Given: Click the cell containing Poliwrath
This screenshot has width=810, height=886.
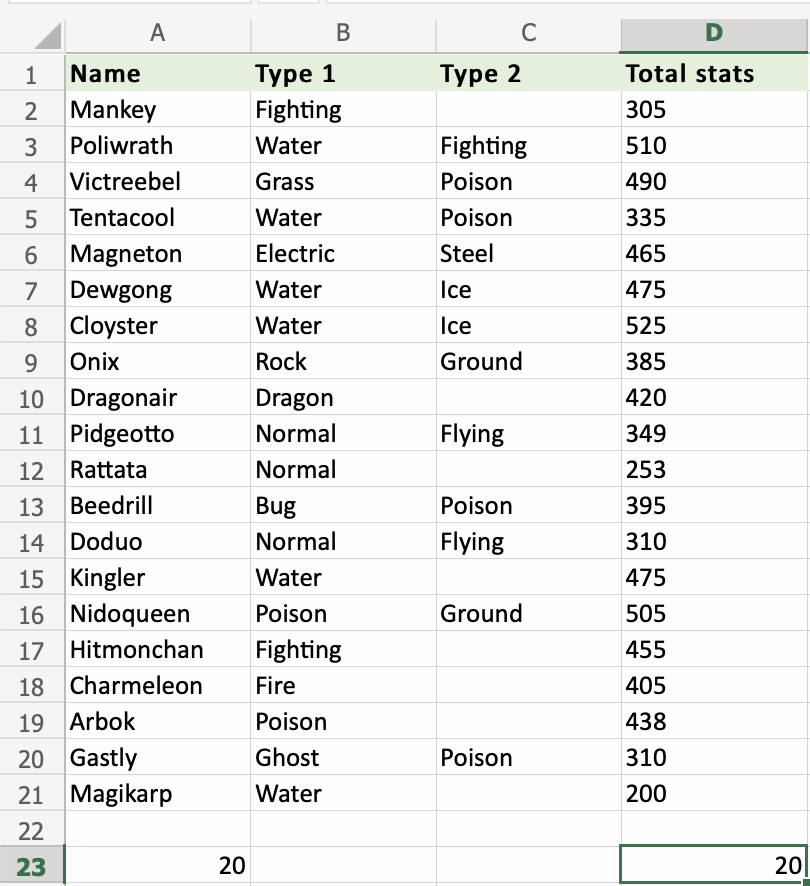Looking at the screenshot, I should click(157, 146).
